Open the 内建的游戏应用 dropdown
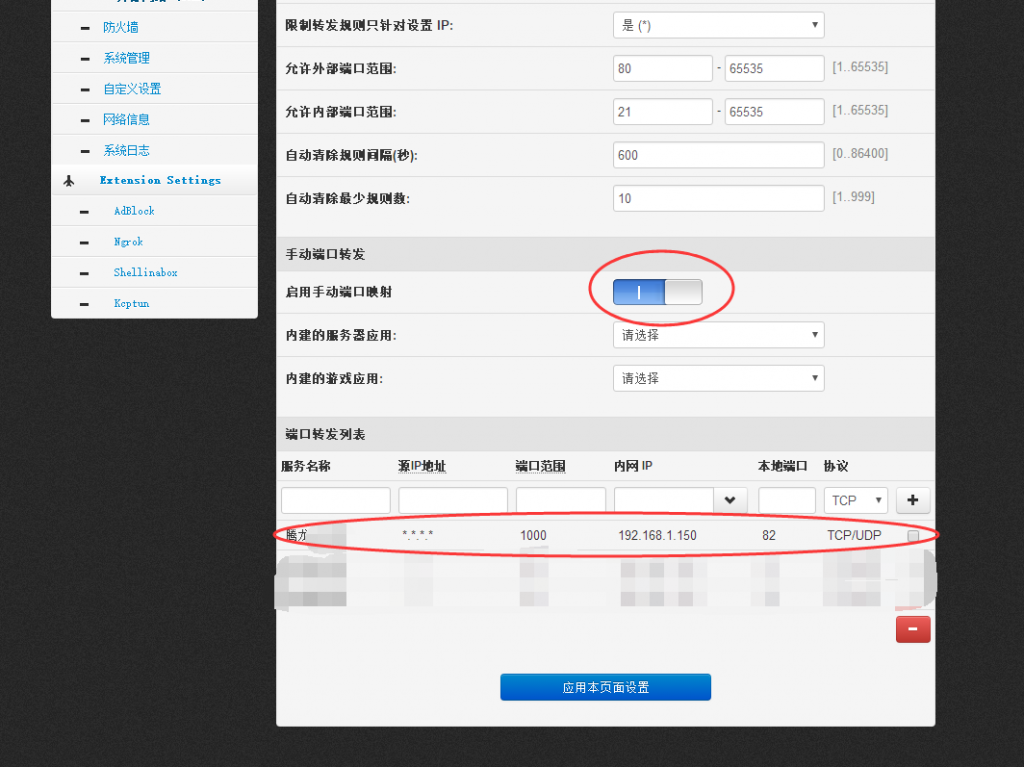1024x767 pixels. [718, 378]
